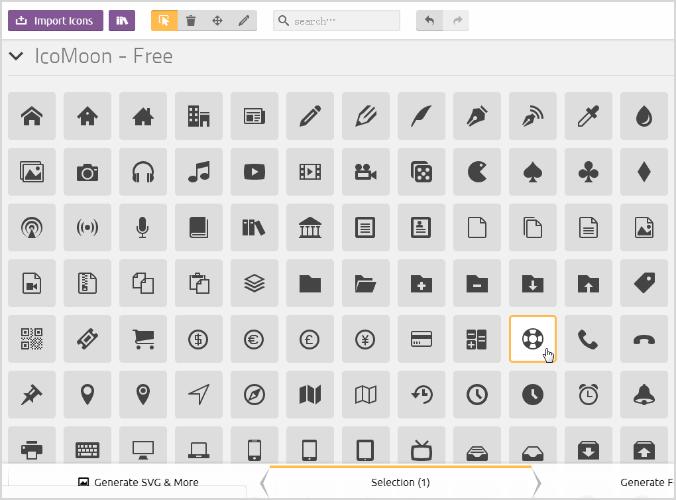Pick the Move tool
The image size is (676, 500).
tap(217, 21)
